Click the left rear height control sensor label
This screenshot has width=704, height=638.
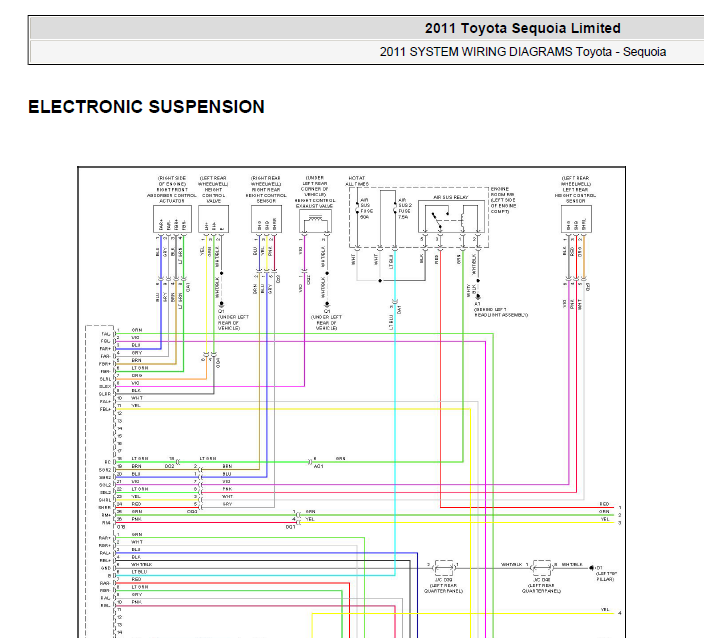point(576,189)
